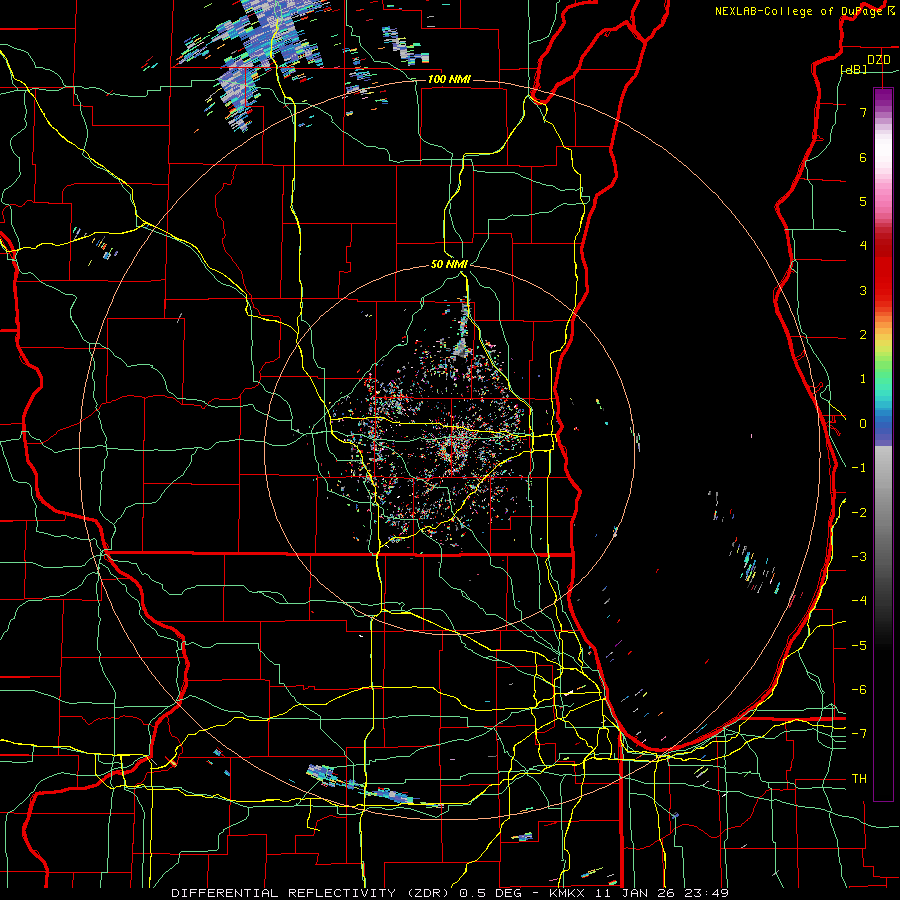This screenshot has height=900, width=900.
Task: Click the '-2' scale value
Action: 859,512
